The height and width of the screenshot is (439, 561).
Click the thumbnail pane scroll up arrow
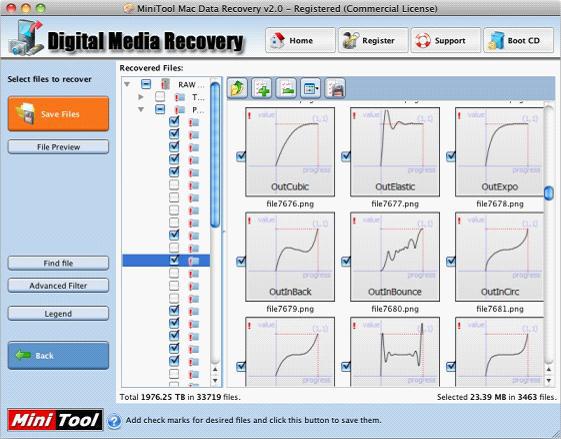tap(549, 369)
